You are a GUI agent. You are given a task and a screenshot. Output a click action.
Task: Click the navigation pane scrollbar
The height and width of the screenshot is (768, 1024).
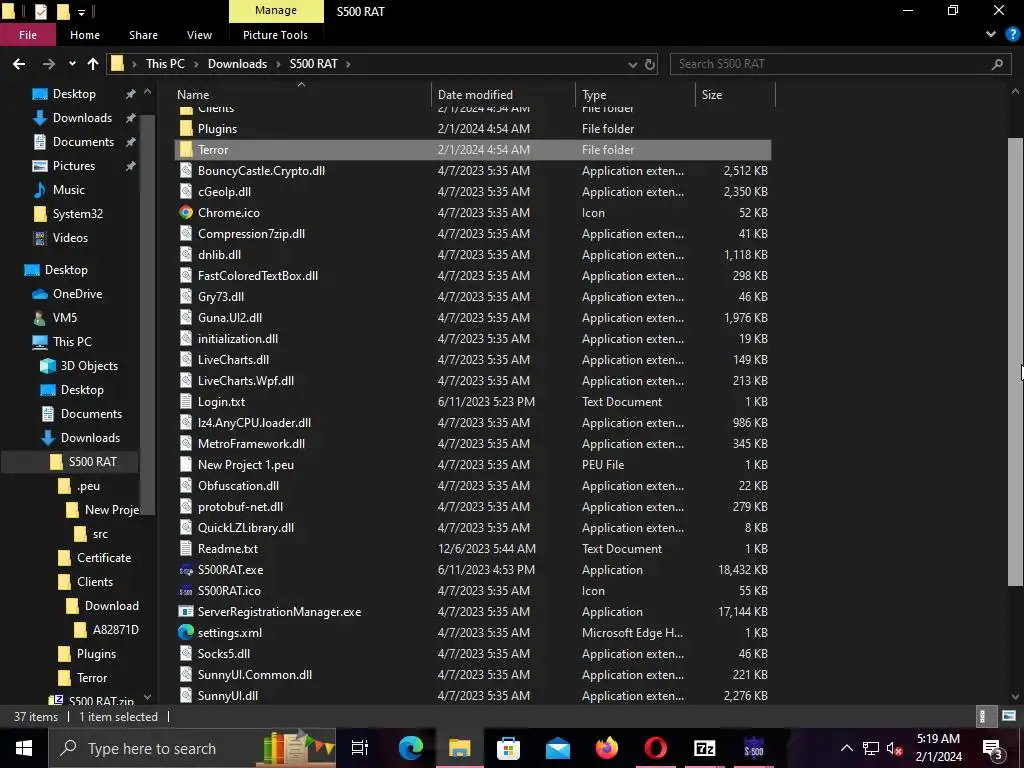click(148, 313)
